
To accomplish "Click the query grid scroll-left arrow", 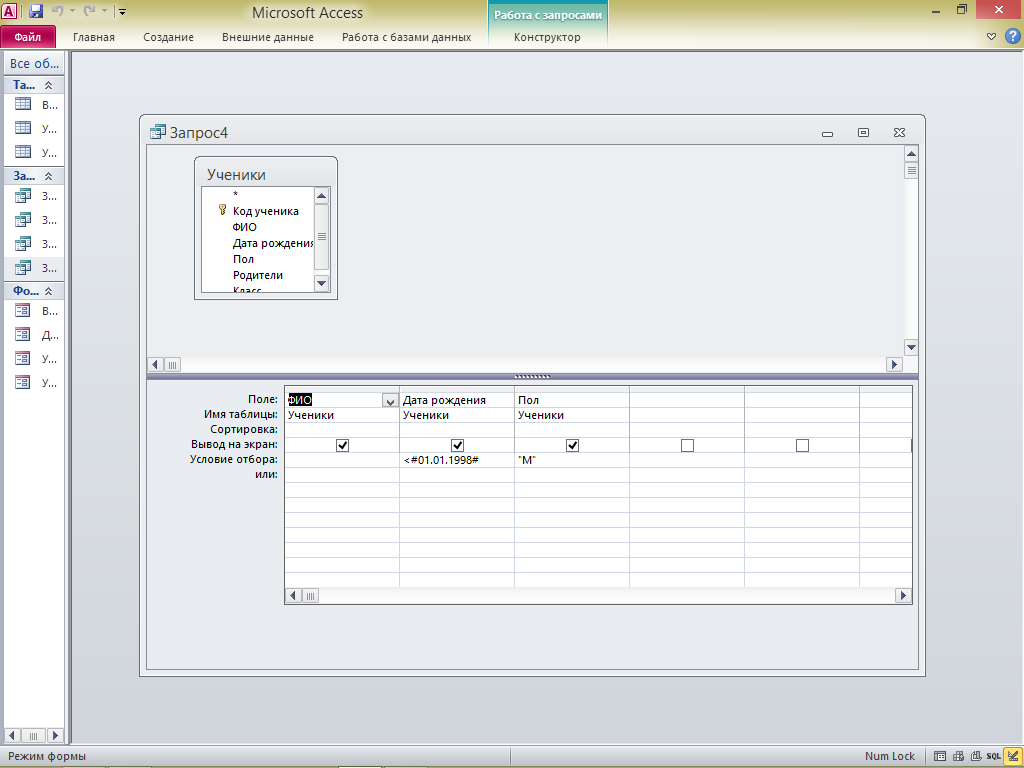I will pos(293,595).
